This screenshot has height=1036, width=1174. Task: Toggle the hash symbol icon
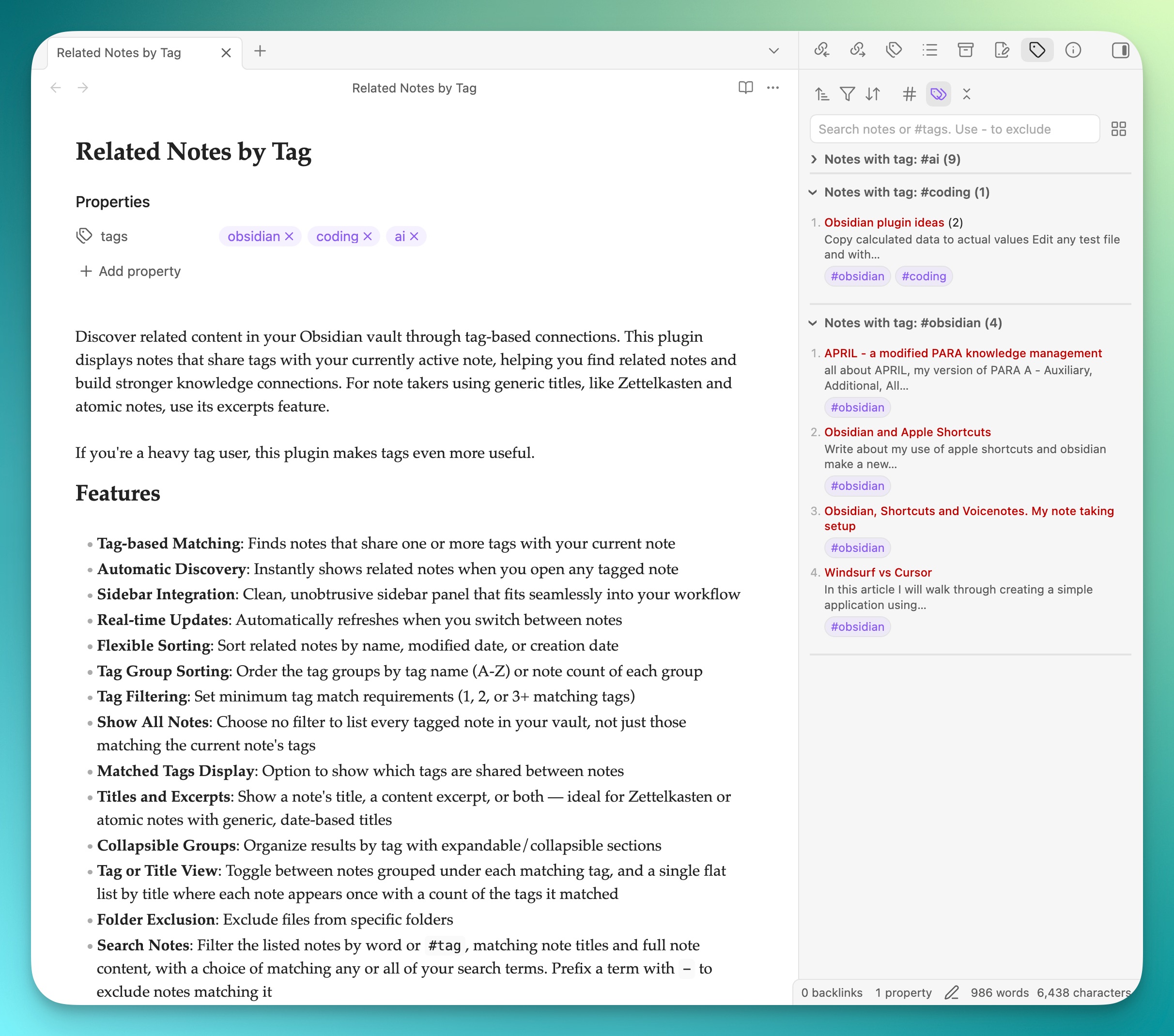tap(909, 94)
